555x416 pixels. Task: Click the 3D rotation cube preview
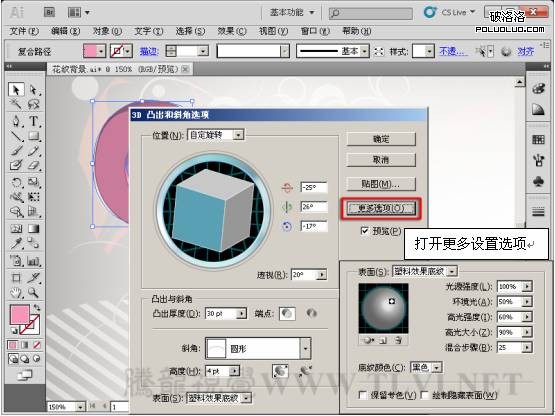[214, 211]
